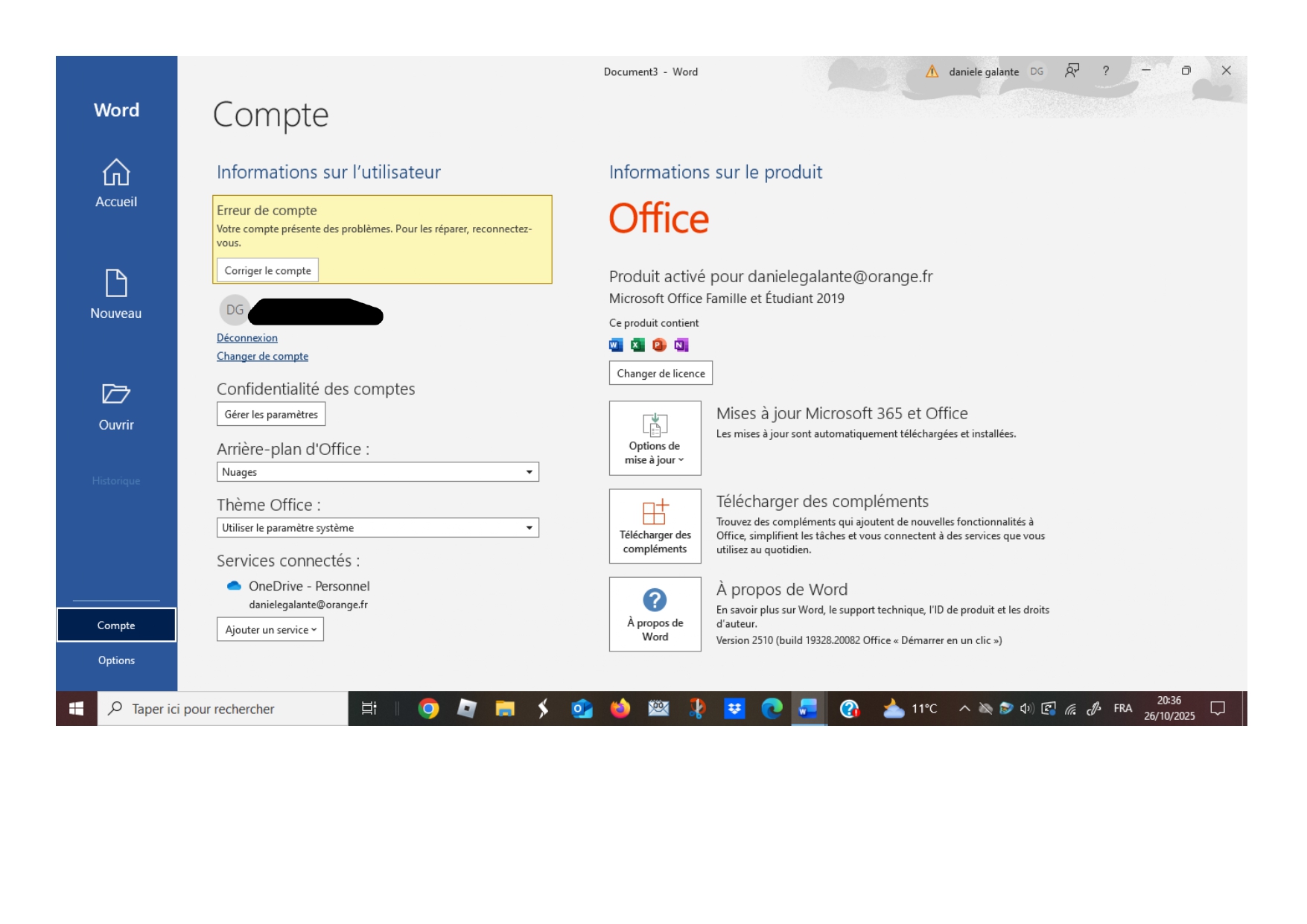The image size is (1307, 924).
Task: Go to Accueil in the sidebar
Action: click(116, 183)
